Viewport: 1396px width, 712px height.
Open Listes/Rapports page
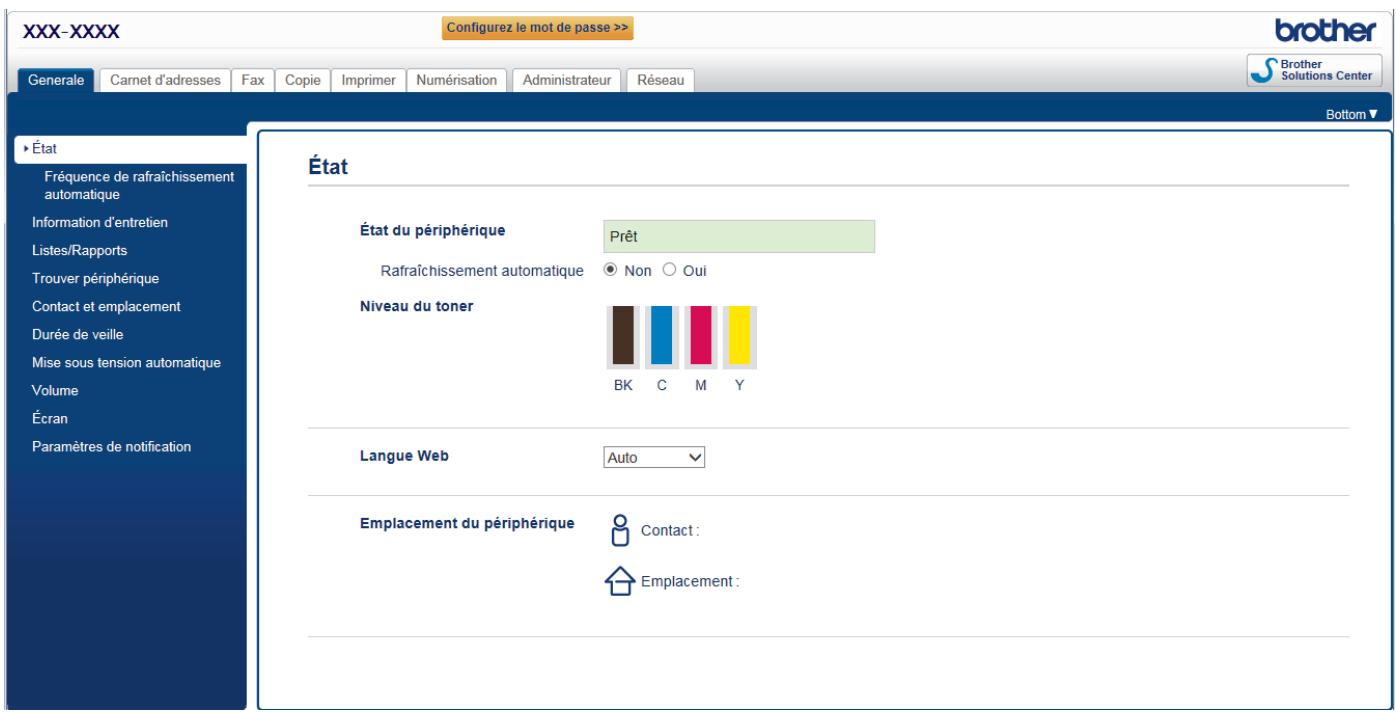click(79, 250)
